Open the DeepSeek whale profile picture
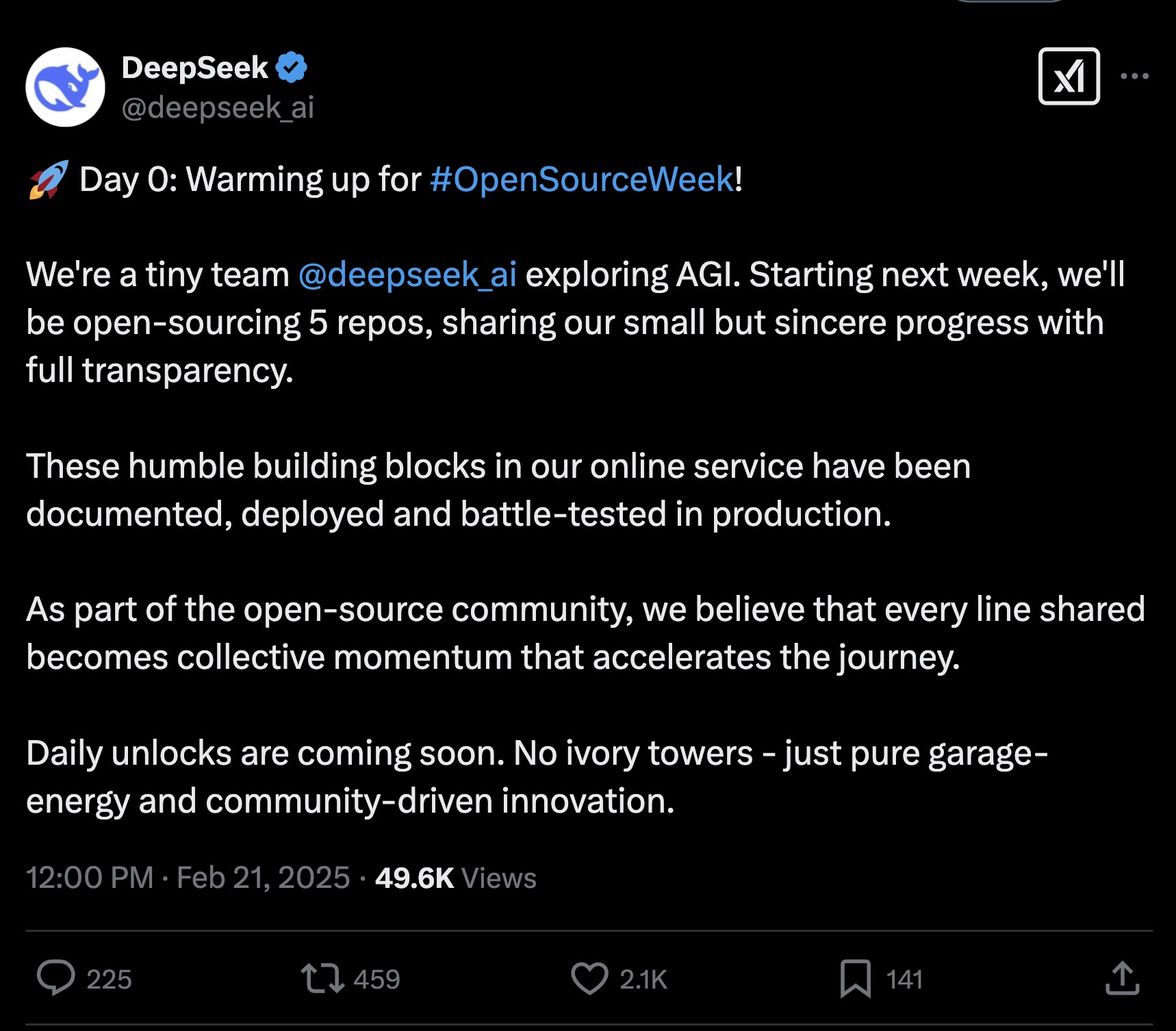The width and height of the screenshot is (1176, 1031). coord(65,87)
